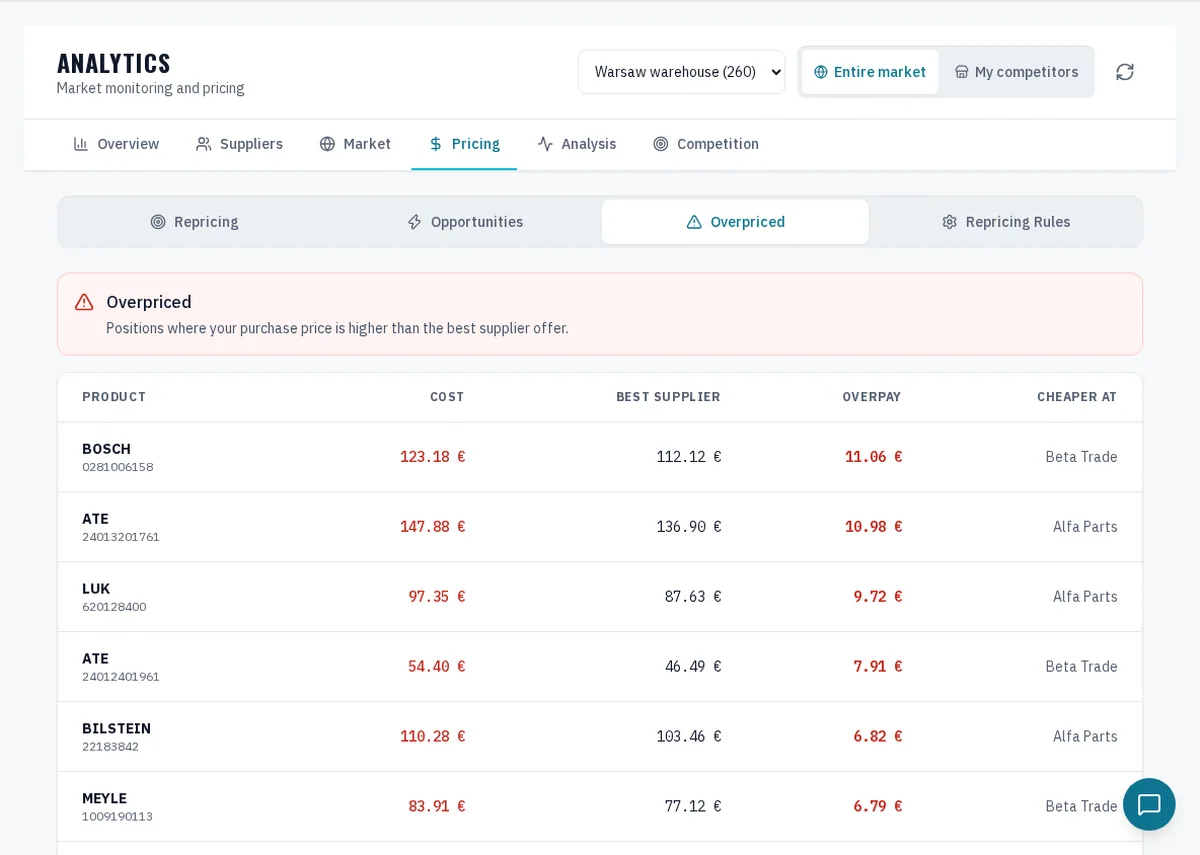The height and width of the screenshot is (855, 1200).
Task: Click the people icon for Suppliers
Action: [204, 144]
